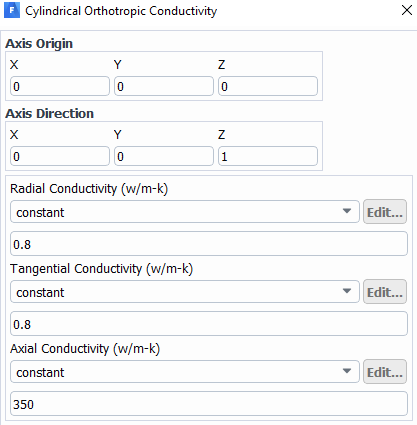This screenshot has height=425, width=417.
Task: Click the Axial Conductivity value field showing 350
Action: tap(209, 404)
